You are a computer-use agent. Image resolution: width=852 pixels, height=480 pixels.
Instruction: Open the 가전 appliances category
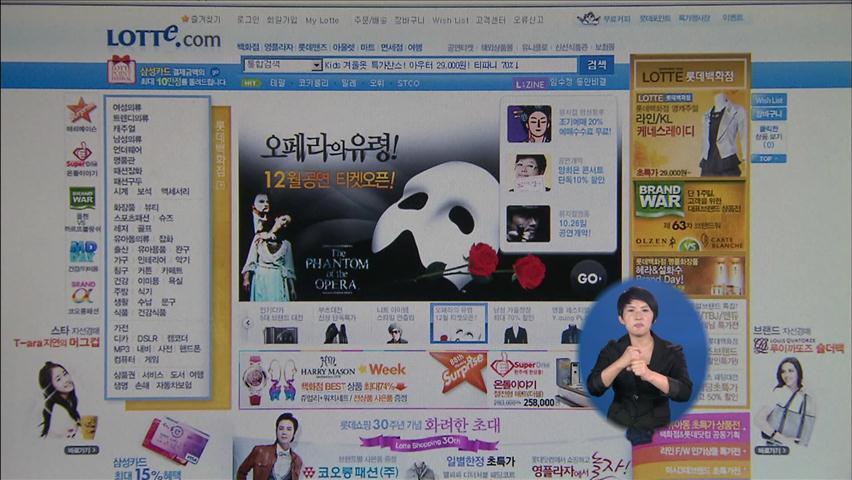(x=121, y=328)
